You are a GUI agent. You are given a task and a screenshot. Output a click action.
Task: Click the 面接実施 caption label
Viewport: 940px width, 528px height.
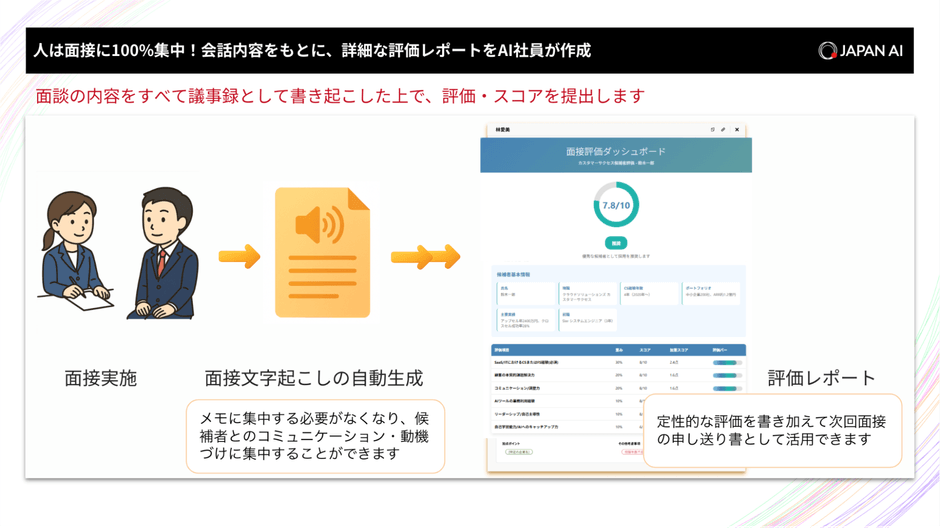click(x=100, y=378)
